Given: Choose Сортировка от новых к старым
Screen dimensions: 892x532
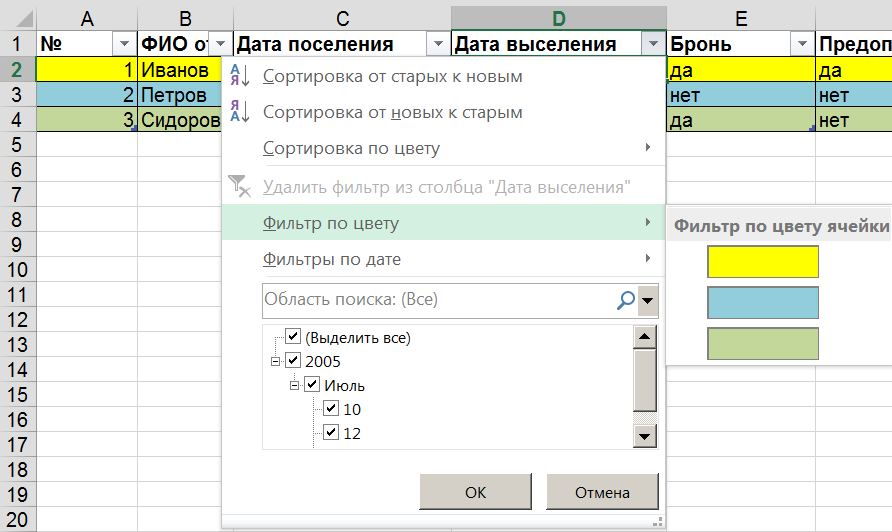Looking at the screenshot, I should point(444,112).
